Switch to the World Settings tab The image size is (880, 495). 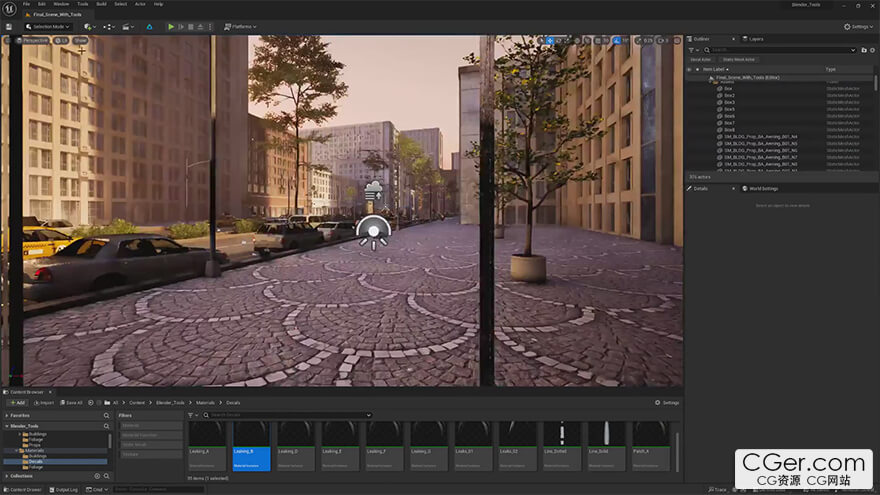762,188
